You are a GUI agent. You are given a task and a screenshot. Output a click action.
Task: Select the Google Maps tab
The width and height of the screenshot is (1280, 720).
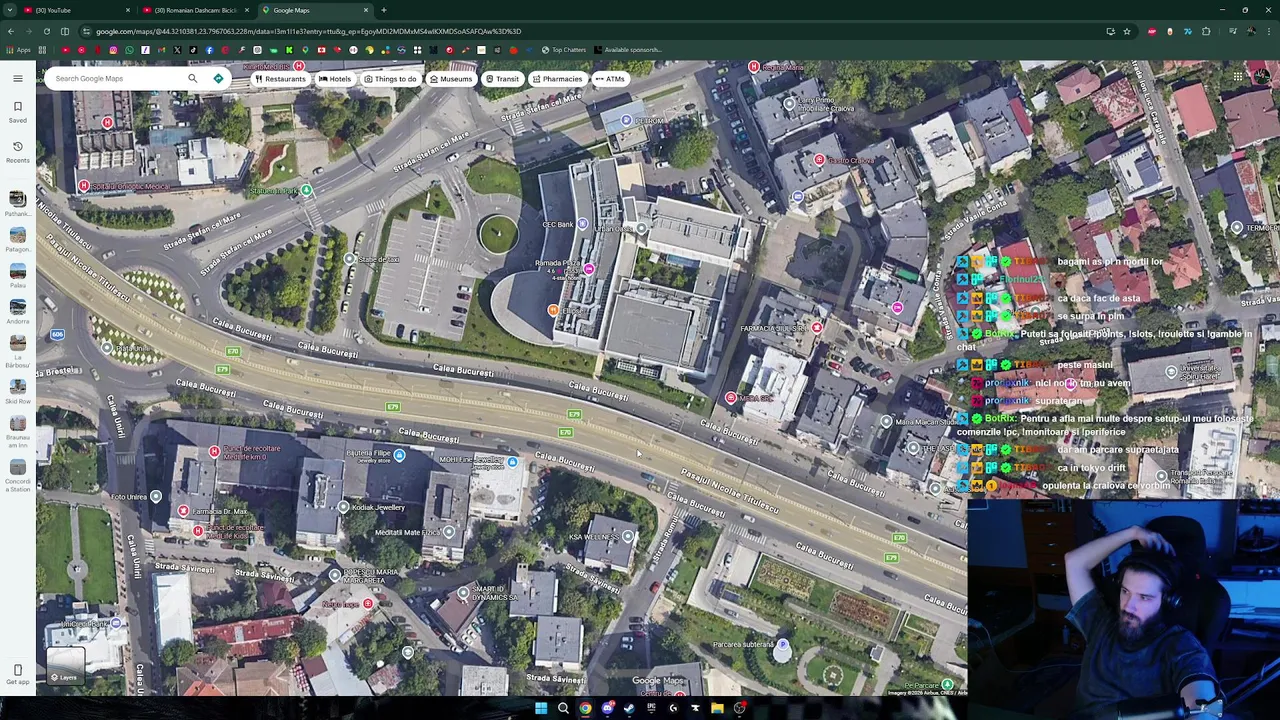coord(315,10)
